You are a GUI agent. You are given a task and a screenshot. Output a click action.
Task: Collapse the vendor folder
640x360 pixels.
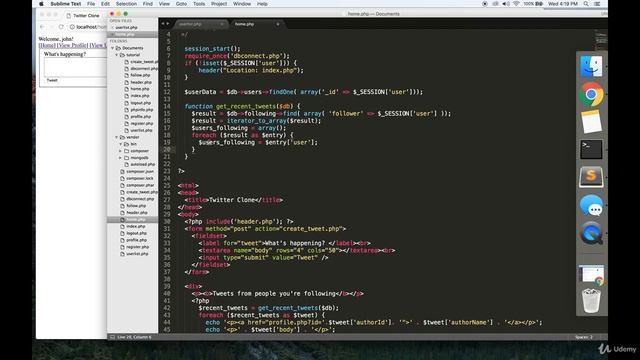pyautogui.click(x=117, y=137)
